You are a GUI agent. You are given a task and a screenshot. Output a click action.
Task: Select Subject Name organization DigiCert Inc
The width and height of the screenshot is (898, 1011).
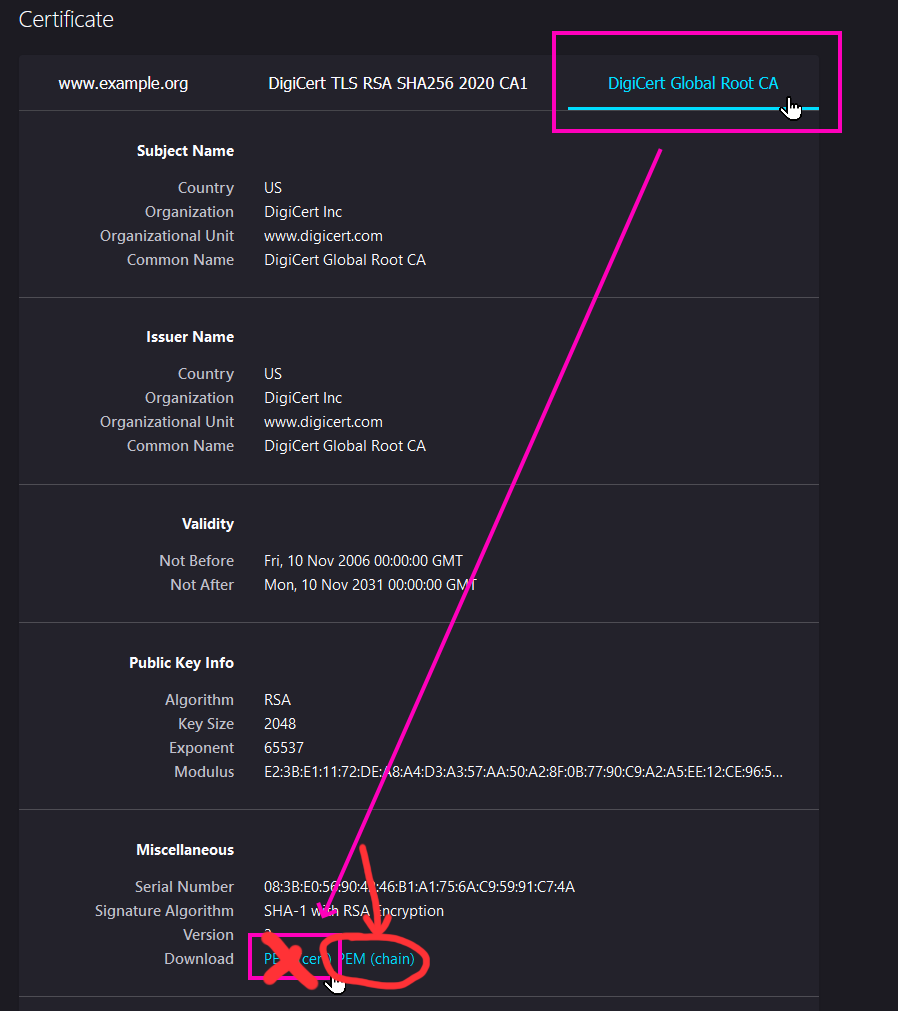303,211
